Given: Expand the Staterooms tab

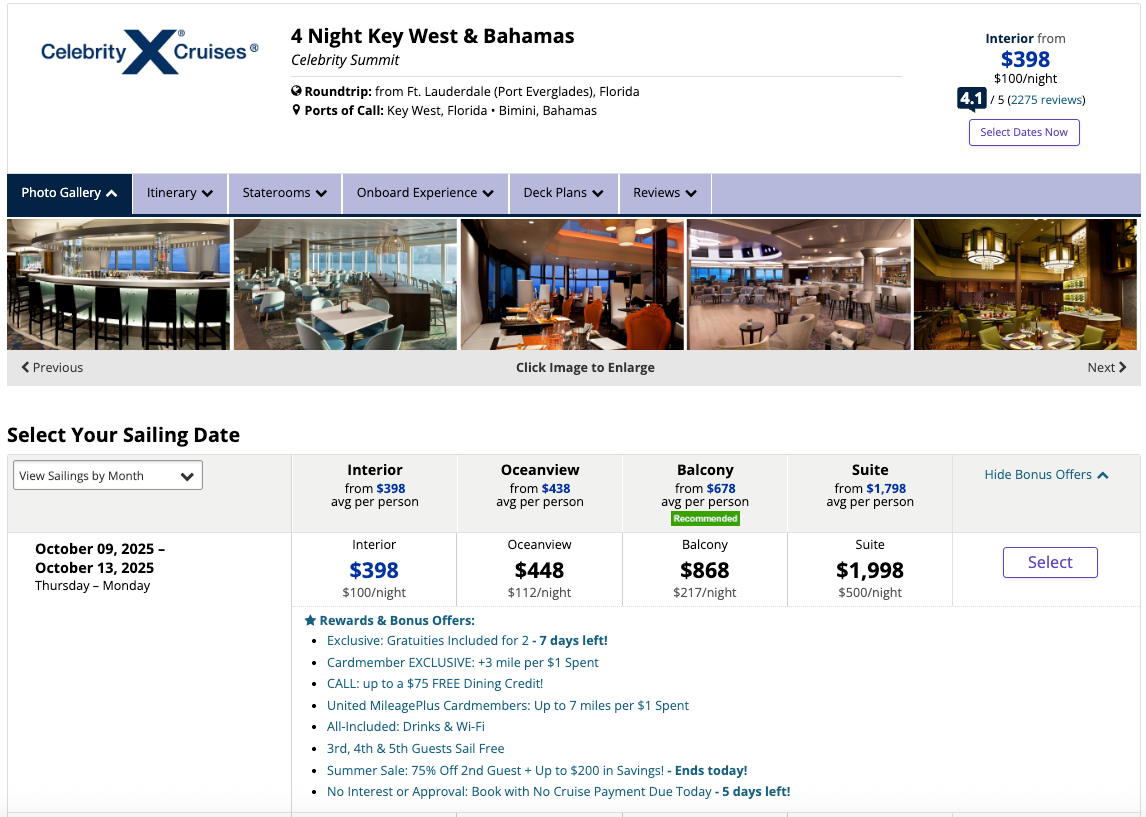Looking at the screenshot, I should (285, 194).
